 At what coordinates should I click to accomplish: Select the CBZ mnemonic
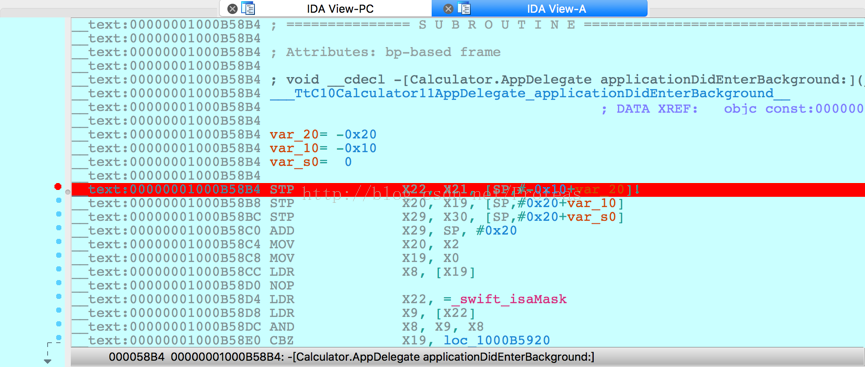coord(282,340)
